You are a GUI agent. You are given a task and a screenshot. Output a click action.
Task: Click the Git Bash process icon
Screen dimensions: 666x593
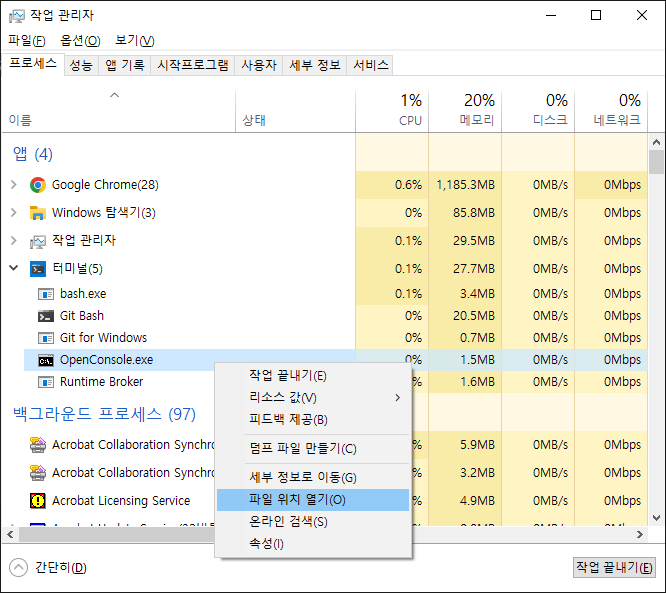(46, 316)
